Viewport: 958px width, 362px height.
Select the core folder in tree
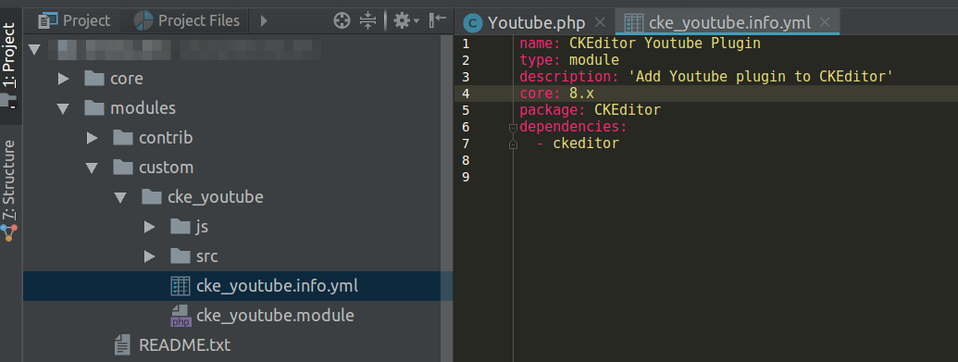pyautogui.click(x=126, y=79)
